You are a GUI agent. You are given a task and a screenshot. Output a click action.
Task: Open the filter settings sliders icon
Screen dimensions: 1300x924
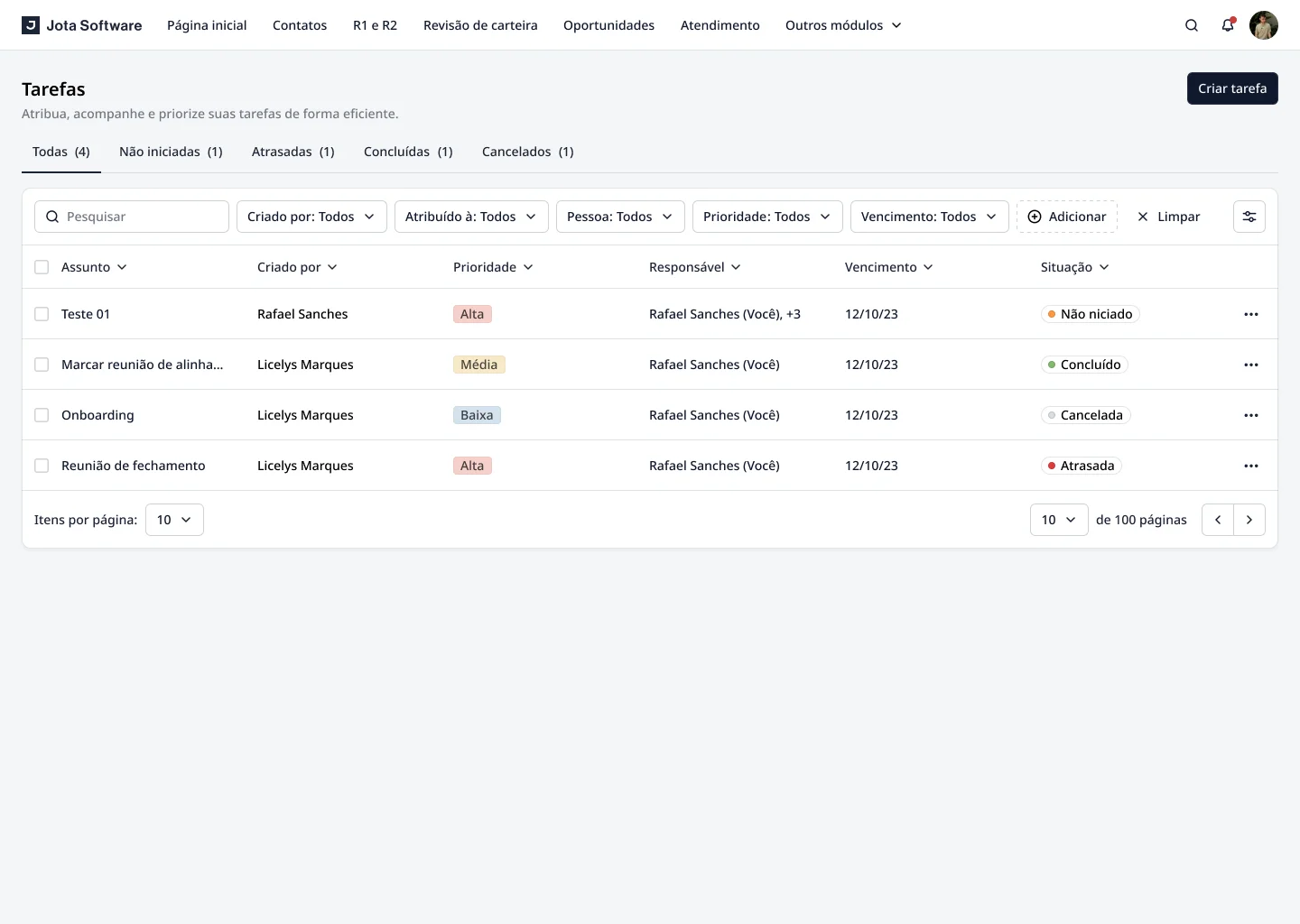point(1249,217)
